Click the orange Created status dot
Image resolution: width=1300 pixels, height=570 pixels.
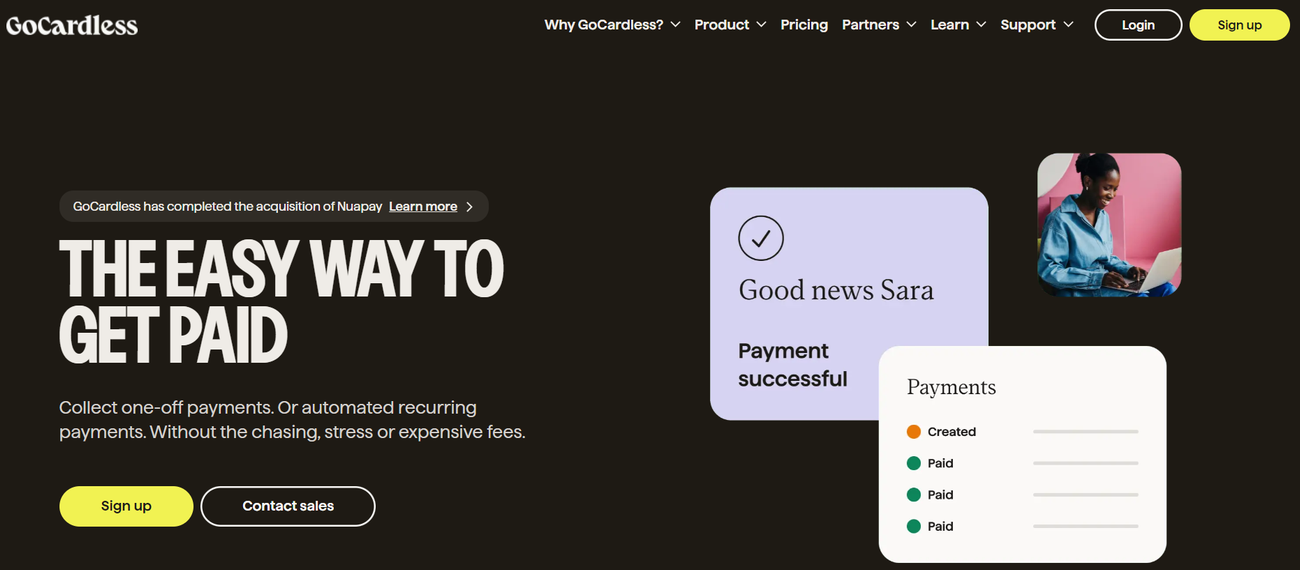[x=913, y=432]
